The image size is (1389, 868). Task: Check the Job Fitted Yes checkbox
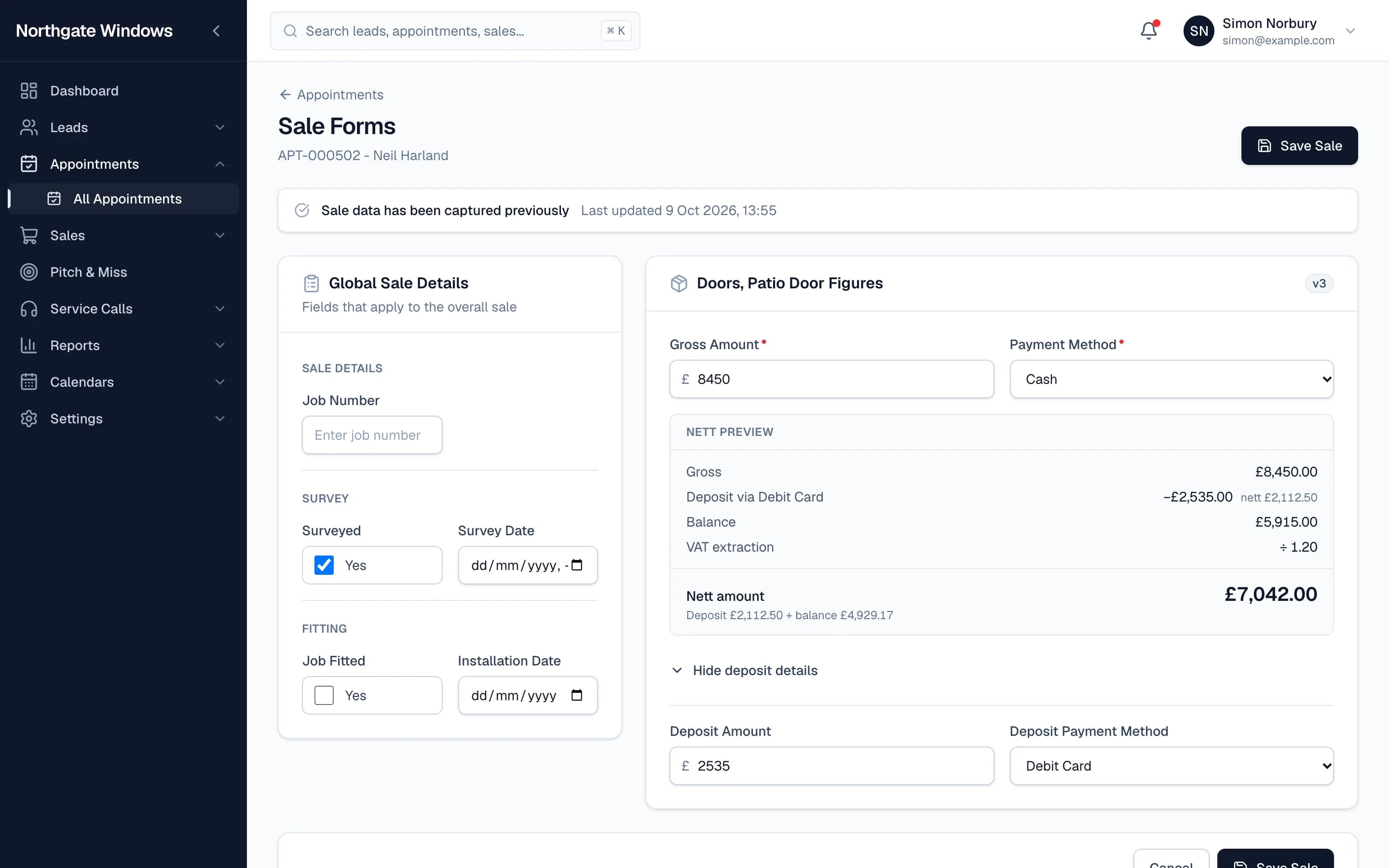click(324, 695)
